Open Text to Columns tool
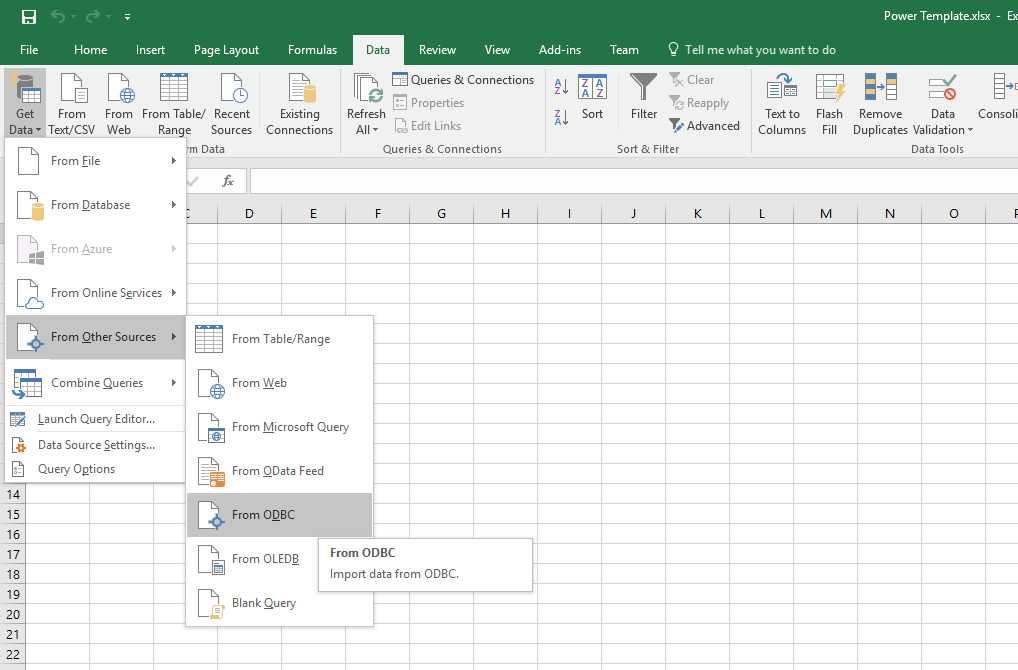 click(781, 90)
